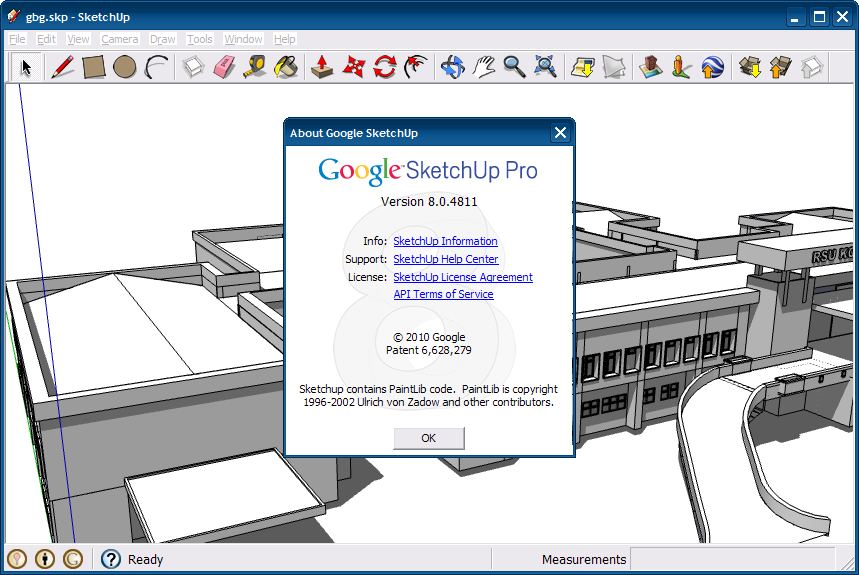
Task: Open the Tools menu
Action: (x=199, y=39)
